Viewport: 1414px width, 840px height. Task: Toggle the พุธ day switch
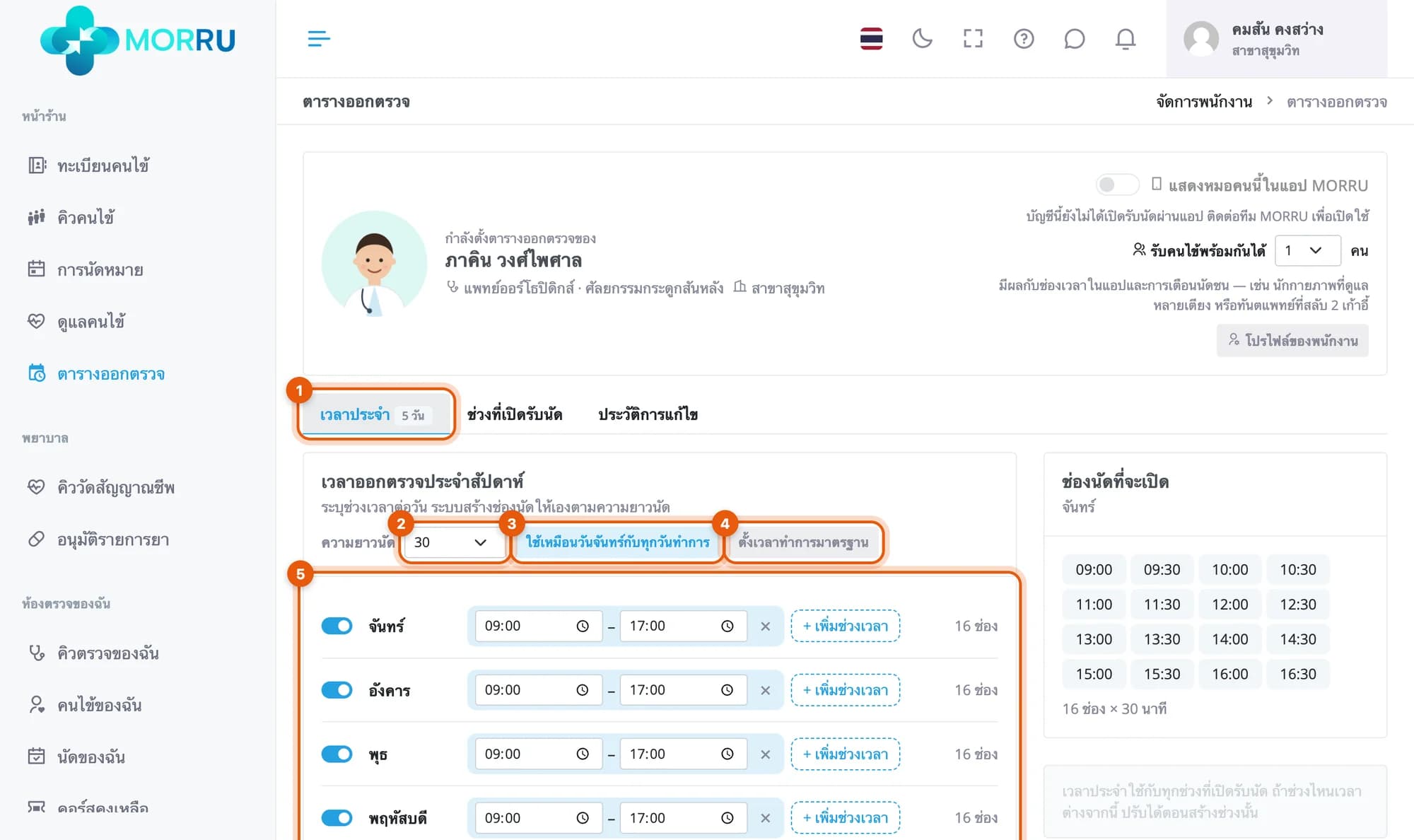(x=337, y=754)
